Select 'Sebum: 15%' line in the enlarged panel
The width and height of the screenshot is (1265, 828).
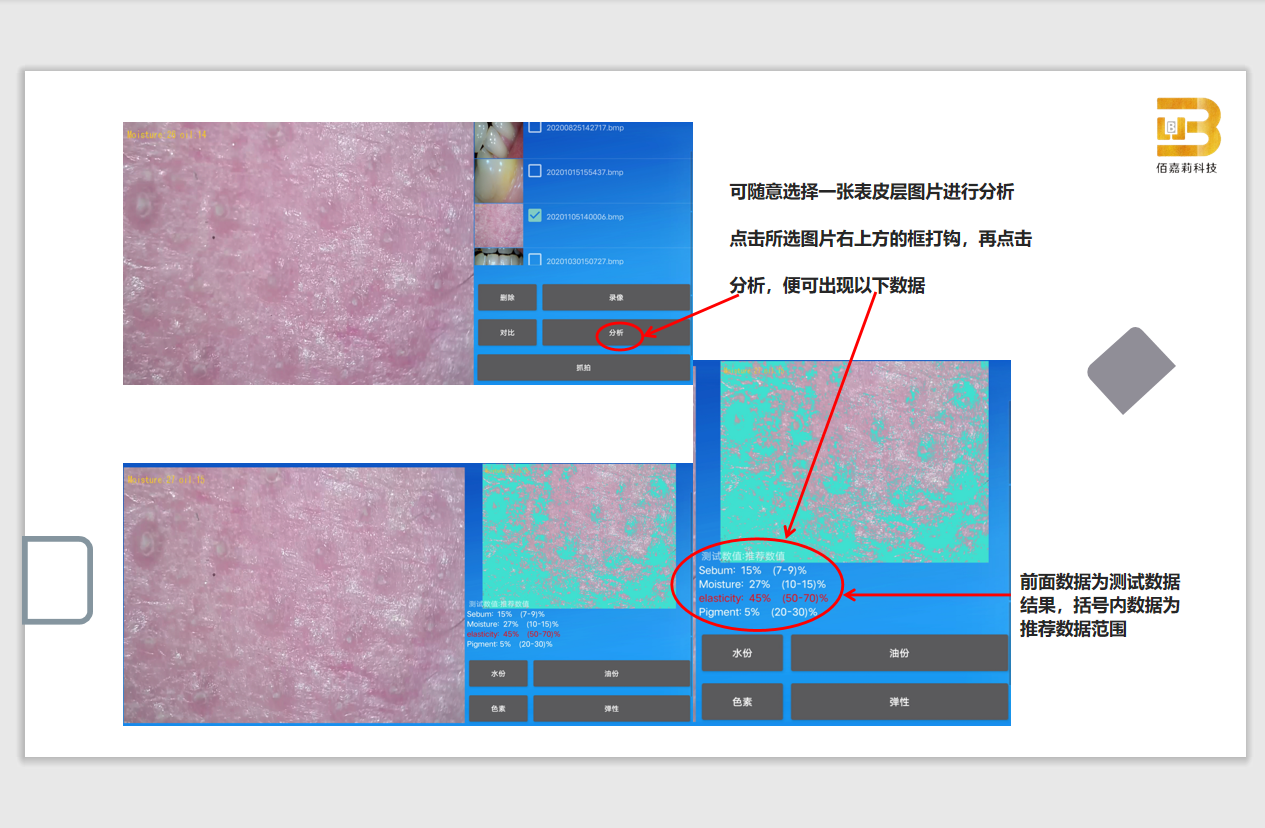[753, 570]
